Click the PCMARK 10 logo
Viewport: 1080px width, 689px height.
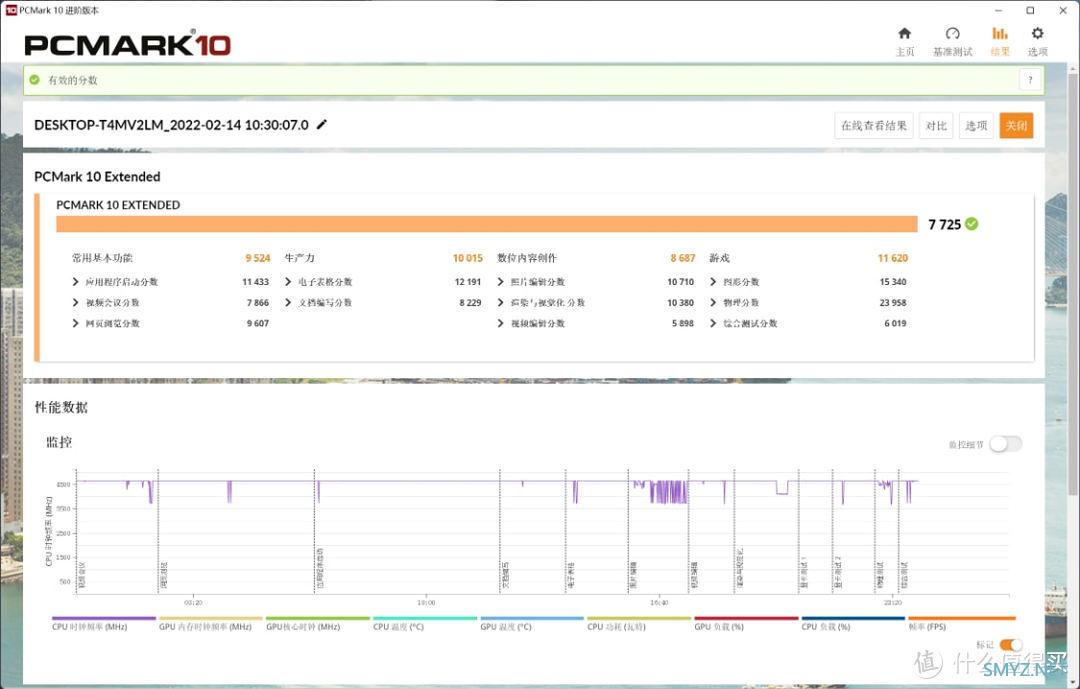pyautogui.click(x=127, y=45)
